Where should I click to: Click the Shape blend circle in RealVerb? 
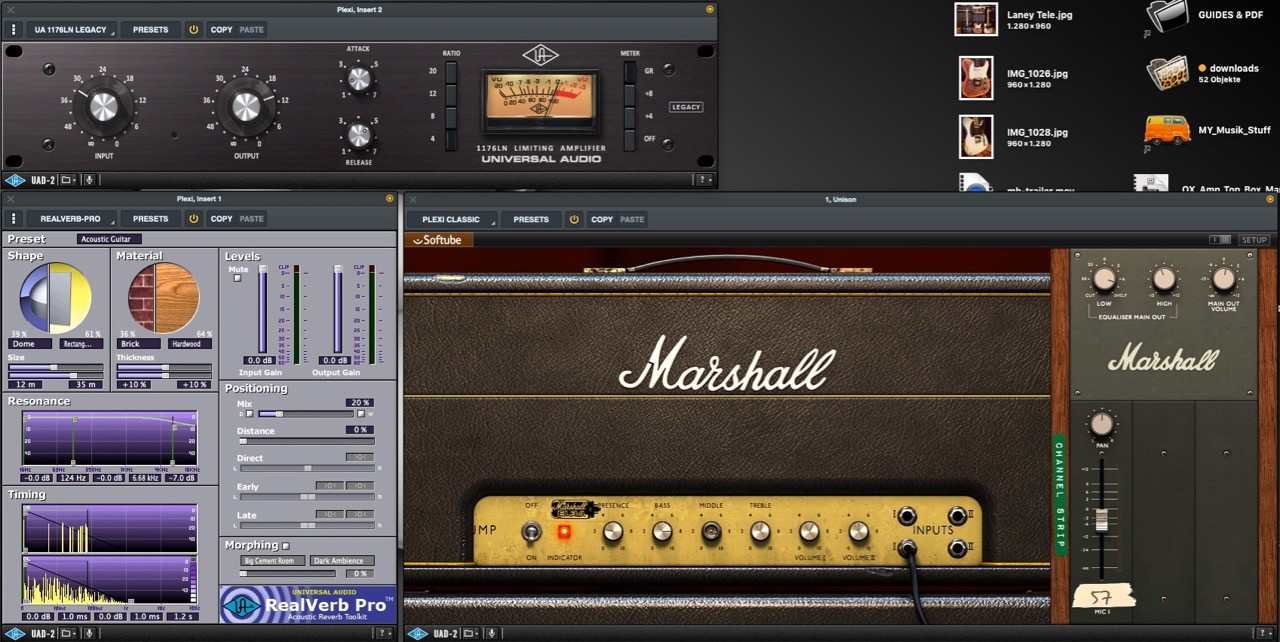click(56, 298)
